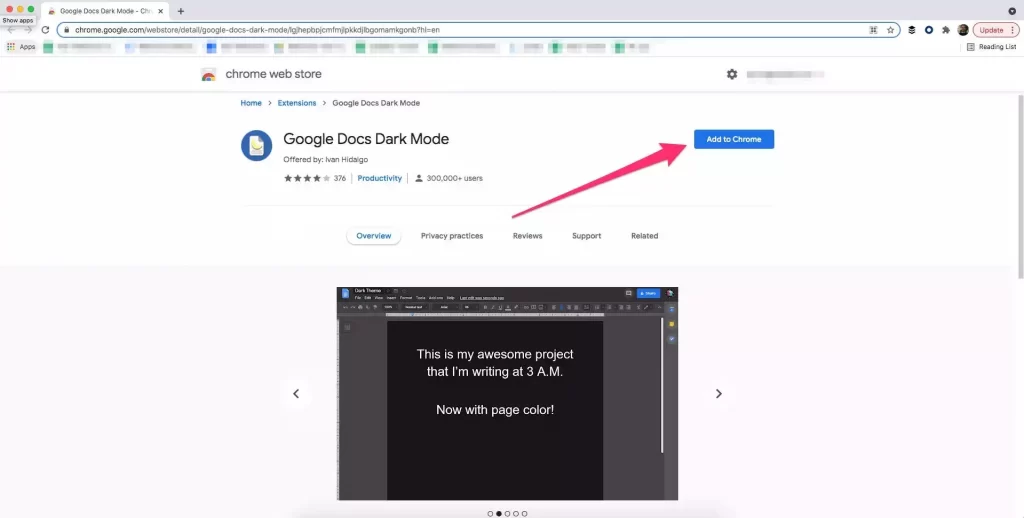Viewport: 1024px width, 518px height.
Task: Click the page vertical scrollbar
Action: click(x=1020, y=186)
